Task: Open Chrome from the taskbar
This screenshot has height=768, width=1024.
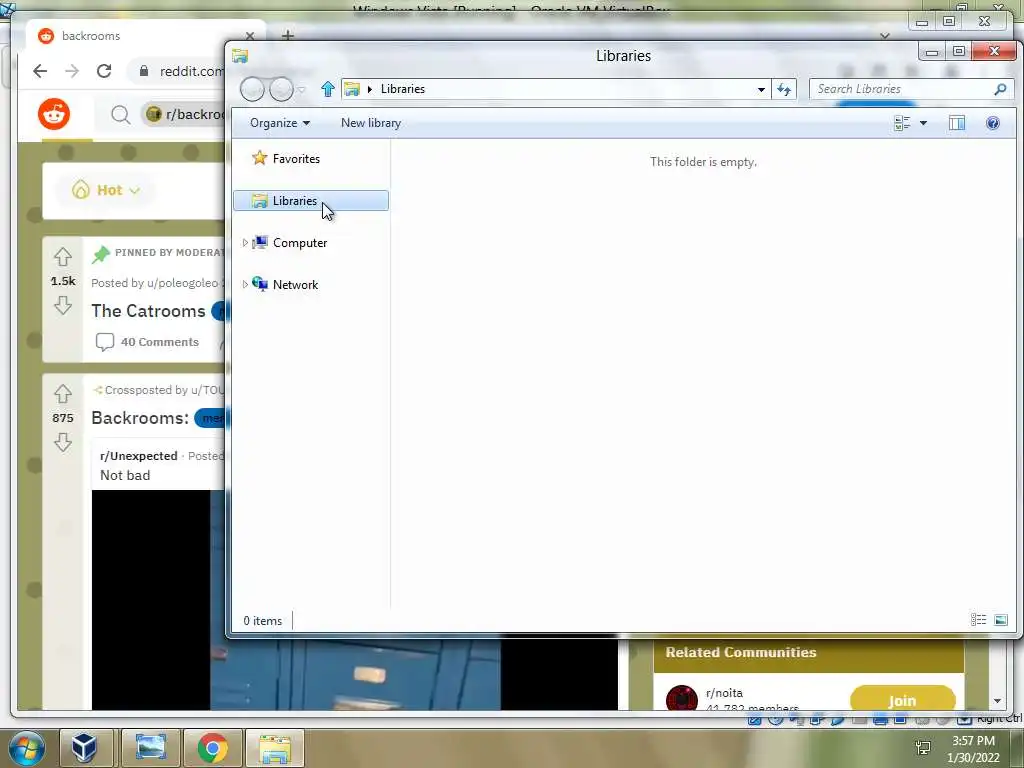Action: (x=212, y=748)
